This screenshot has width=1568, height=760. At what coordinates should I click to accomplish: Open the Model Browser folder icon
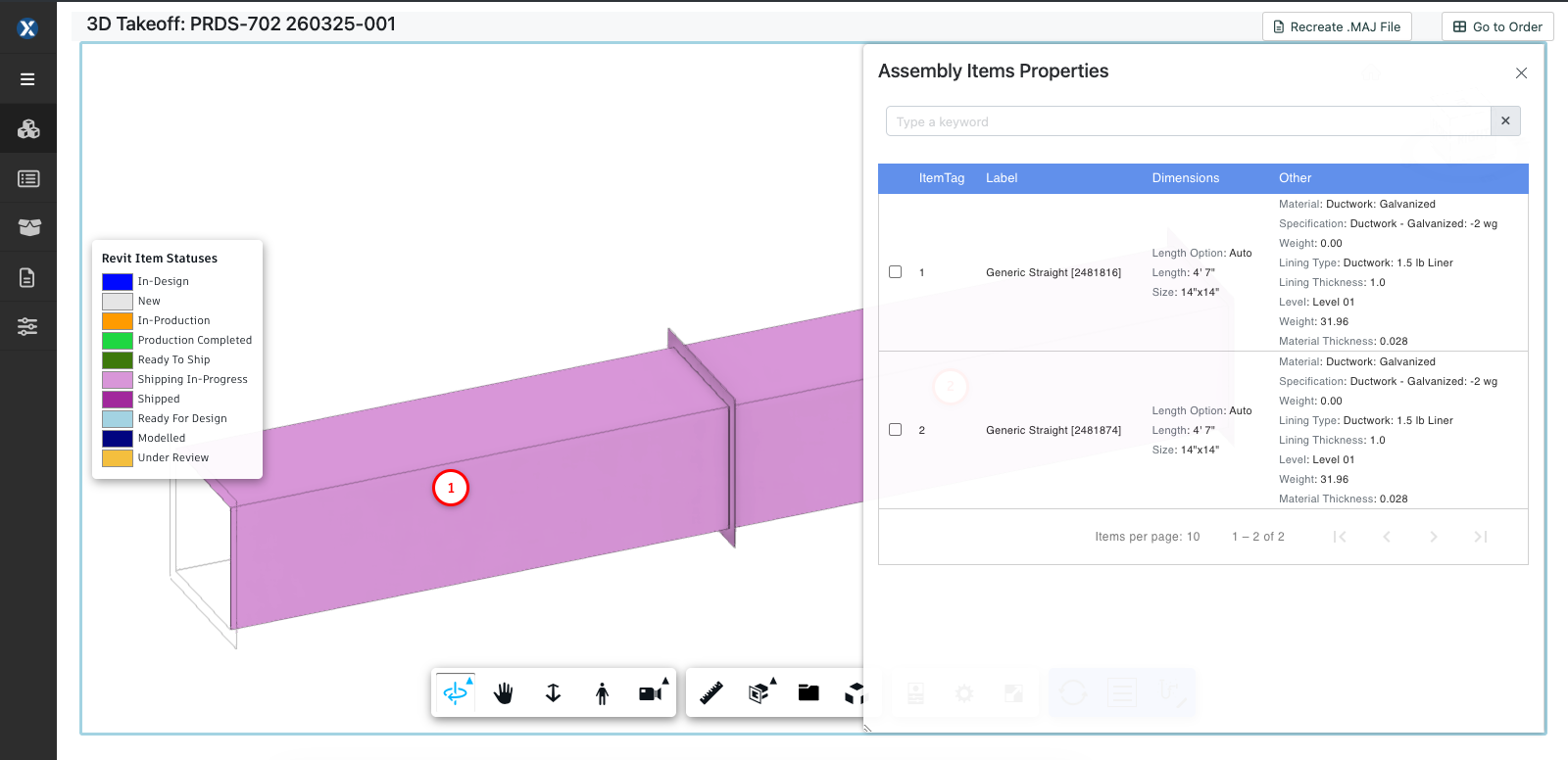tap(808, 693)
